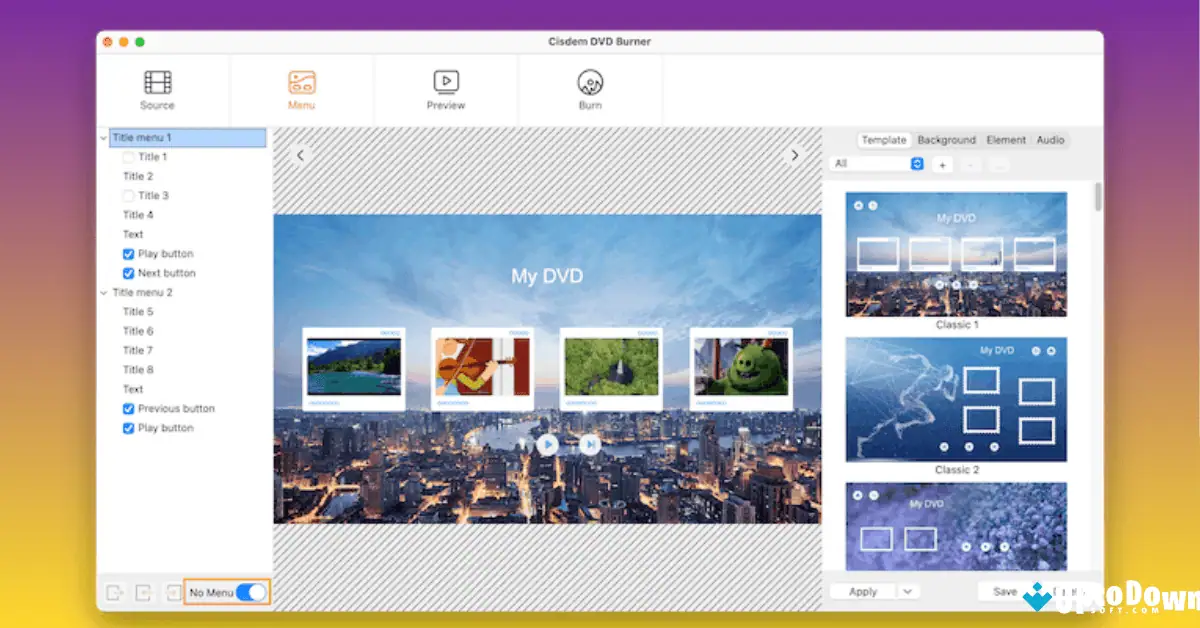1200x628 pixels.
Task: Go to the Burn disc icon
Action: pyautogui.click(x=590, y=83)
